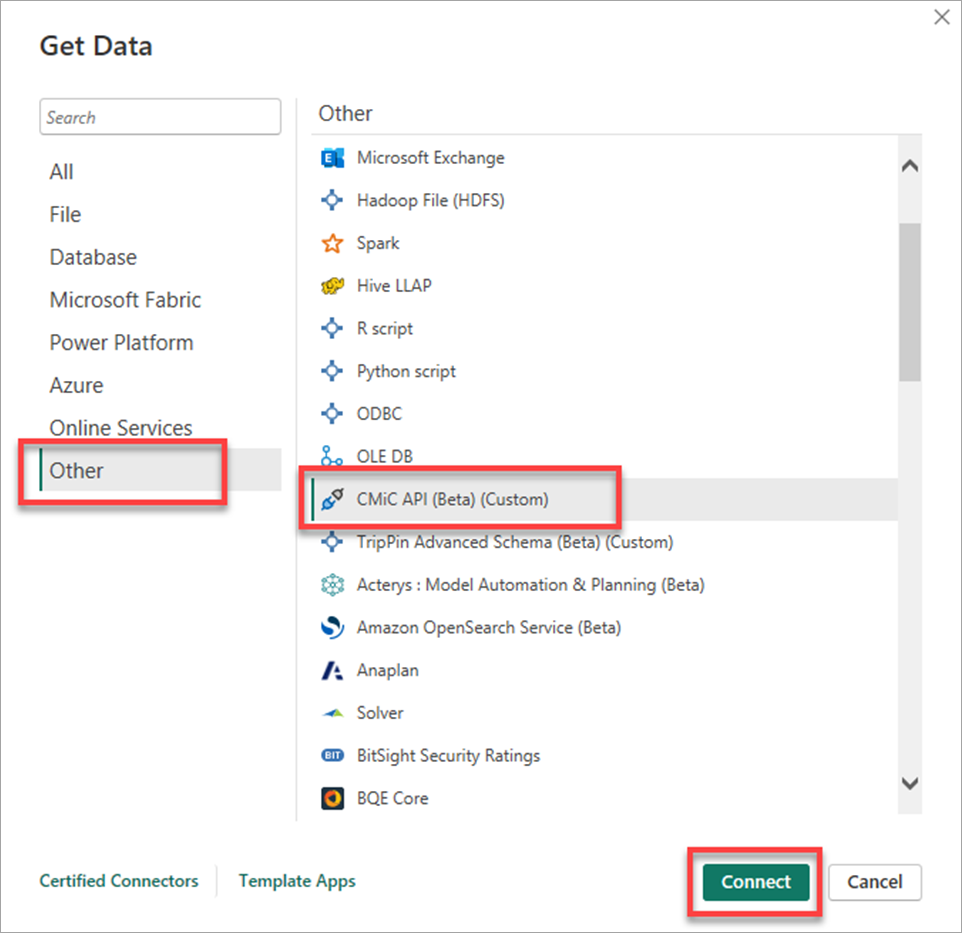Image resolution: width=962 pixels, height=933 pixels.
Task: Select the Azure category
Action: pos(76,385)
